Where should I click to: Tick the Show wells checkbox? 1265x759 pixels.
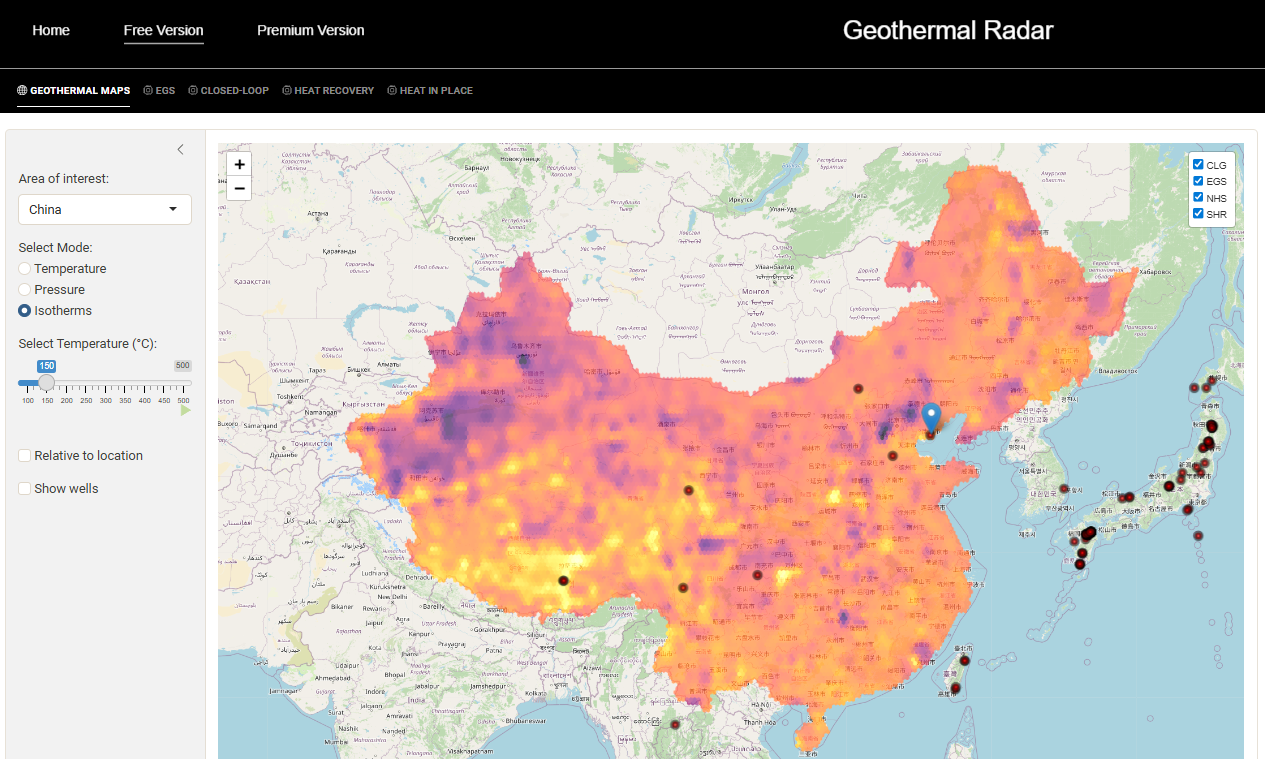[x=25, y=489]
